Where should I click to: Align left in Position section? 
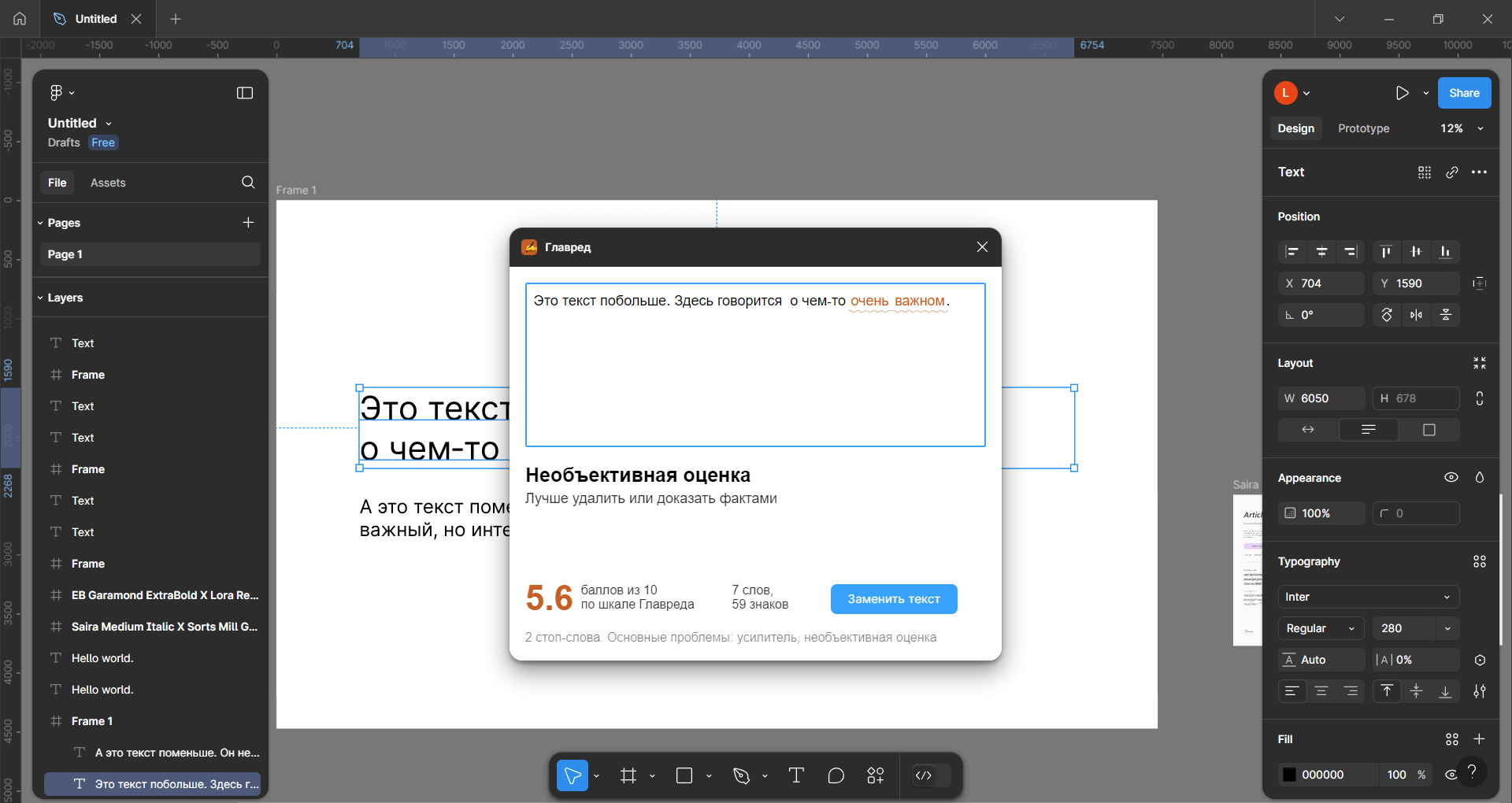1292,252
